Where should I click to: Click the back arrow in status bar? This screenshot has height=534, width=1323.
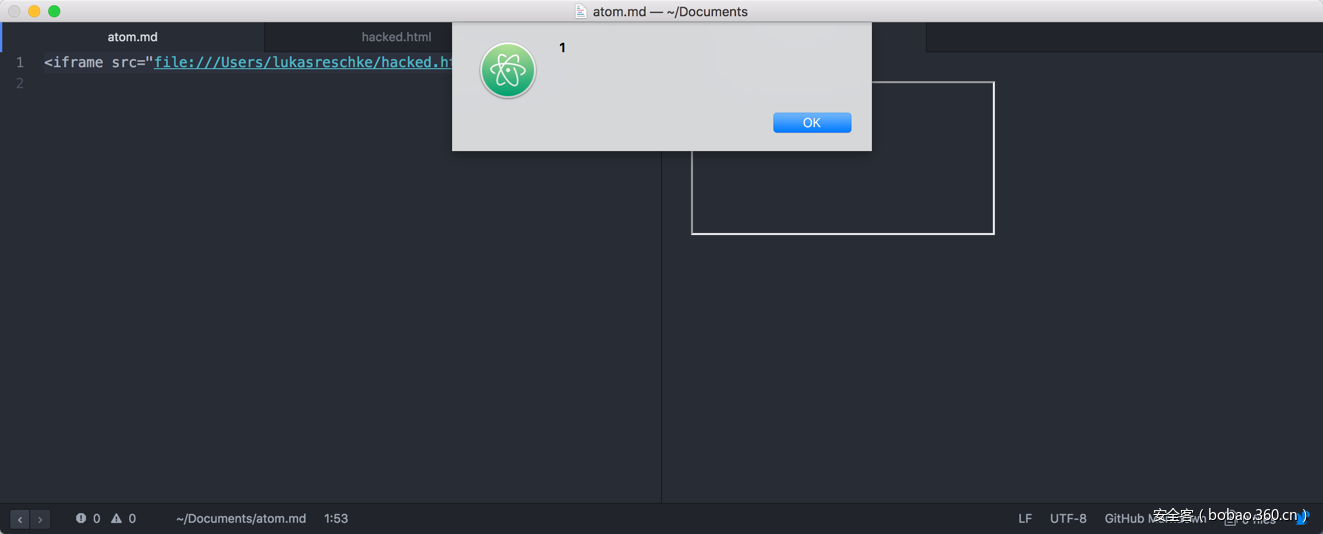20,519
